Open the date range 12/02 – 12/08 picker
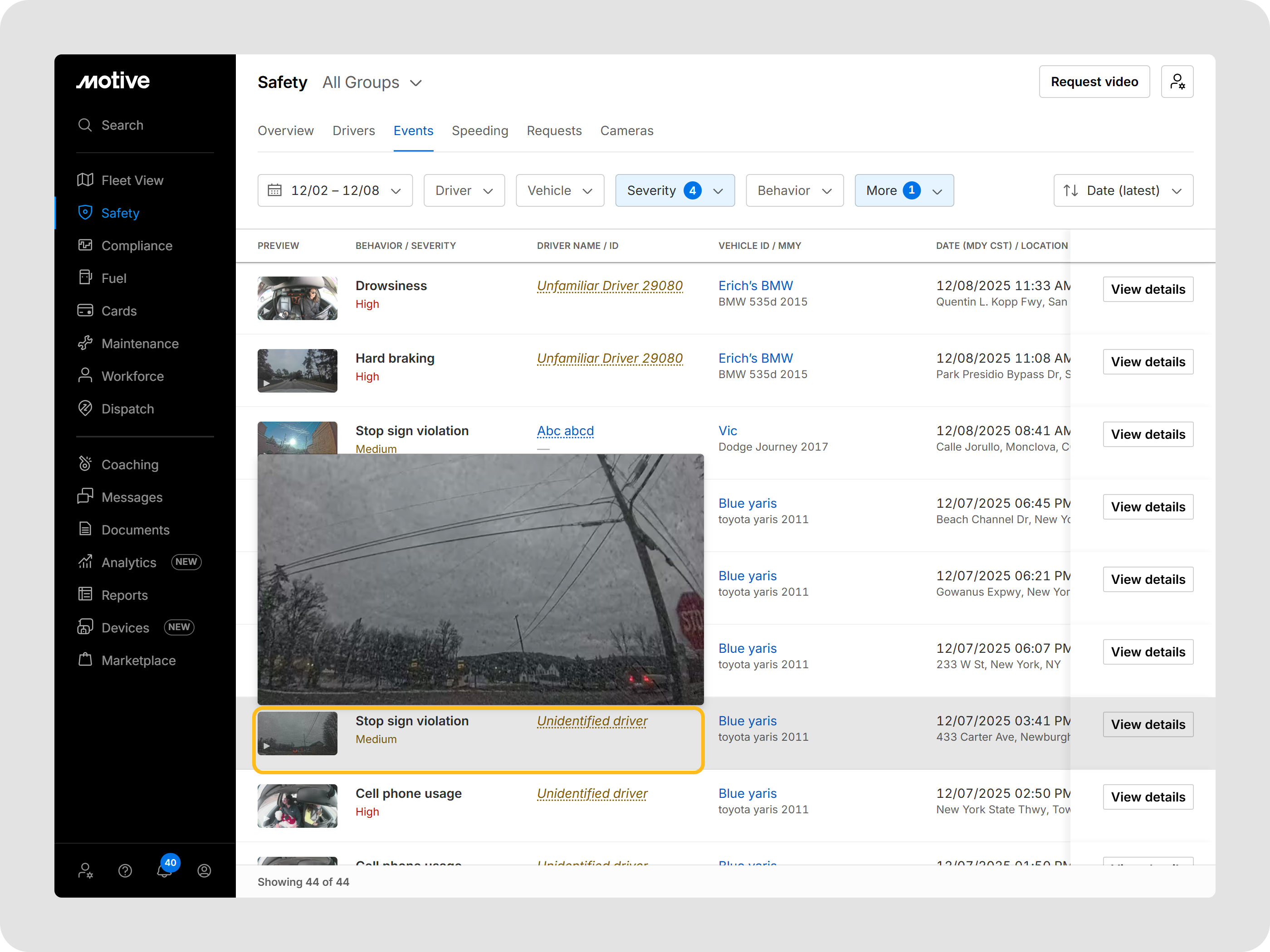 tap(335, 190)
